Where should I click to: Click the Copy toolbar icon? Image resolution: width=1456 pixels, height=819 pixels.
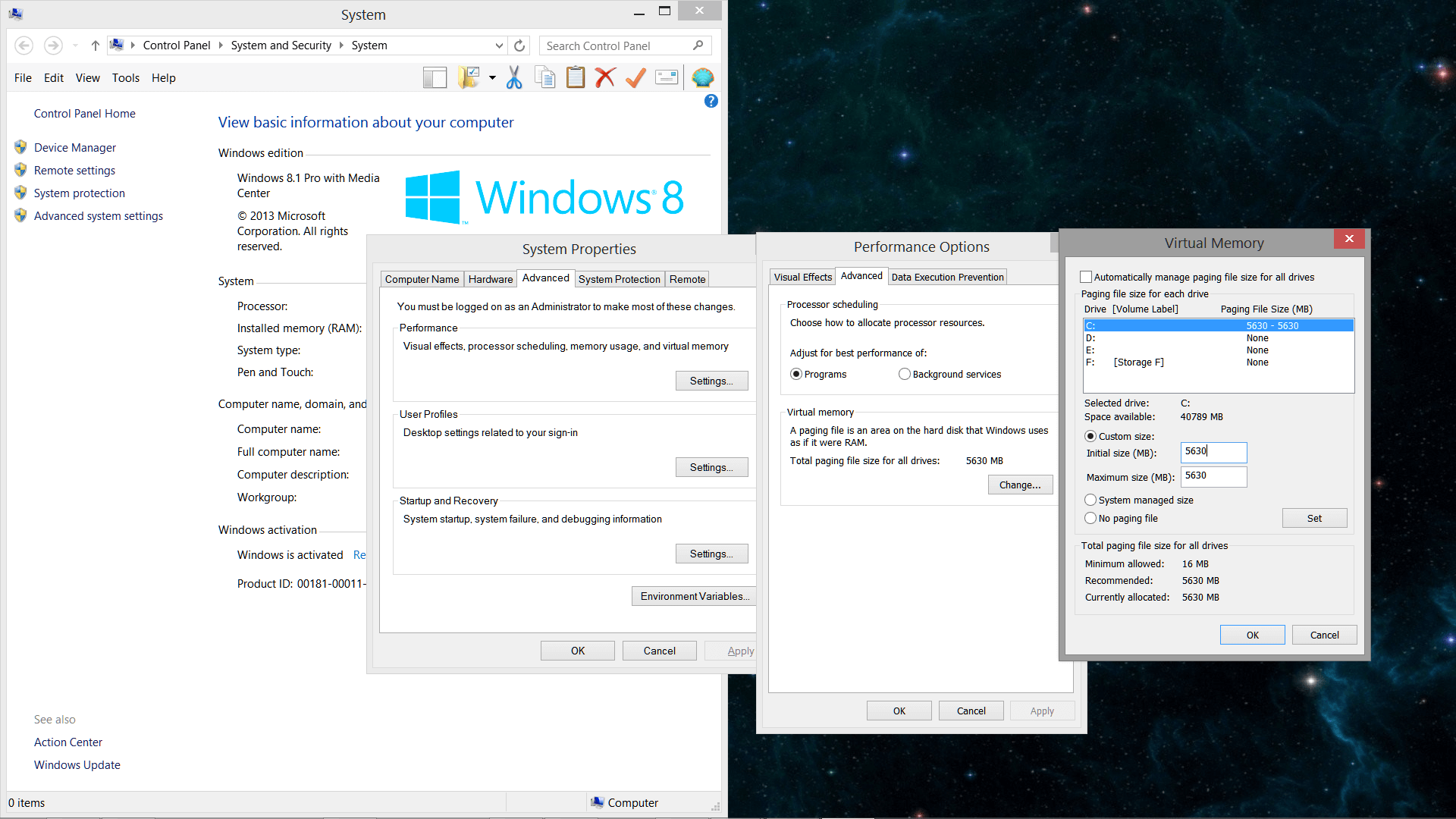pos(544,77)
